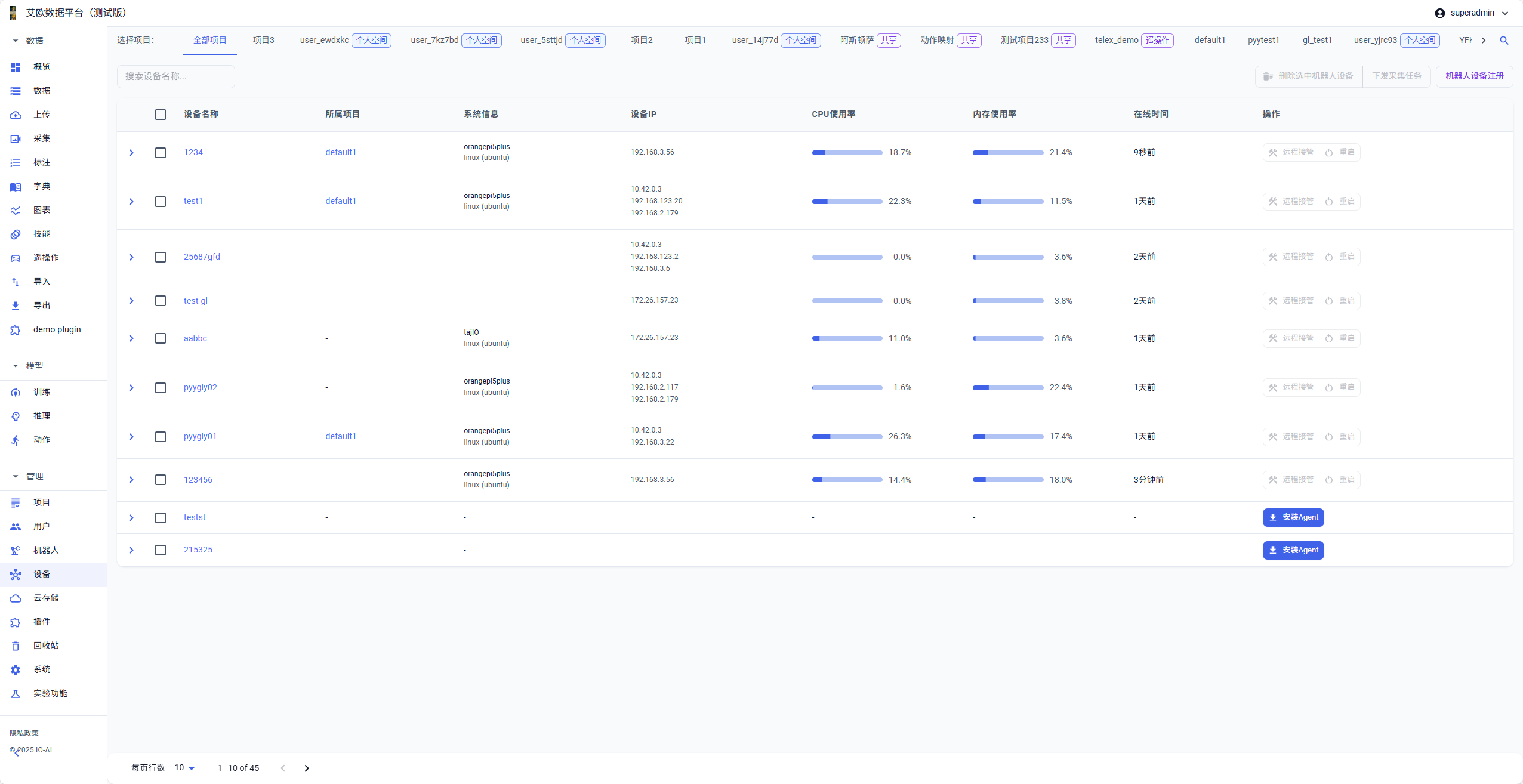
Task: Open the superadmin account dropdown
Action: coord(1471,13)
